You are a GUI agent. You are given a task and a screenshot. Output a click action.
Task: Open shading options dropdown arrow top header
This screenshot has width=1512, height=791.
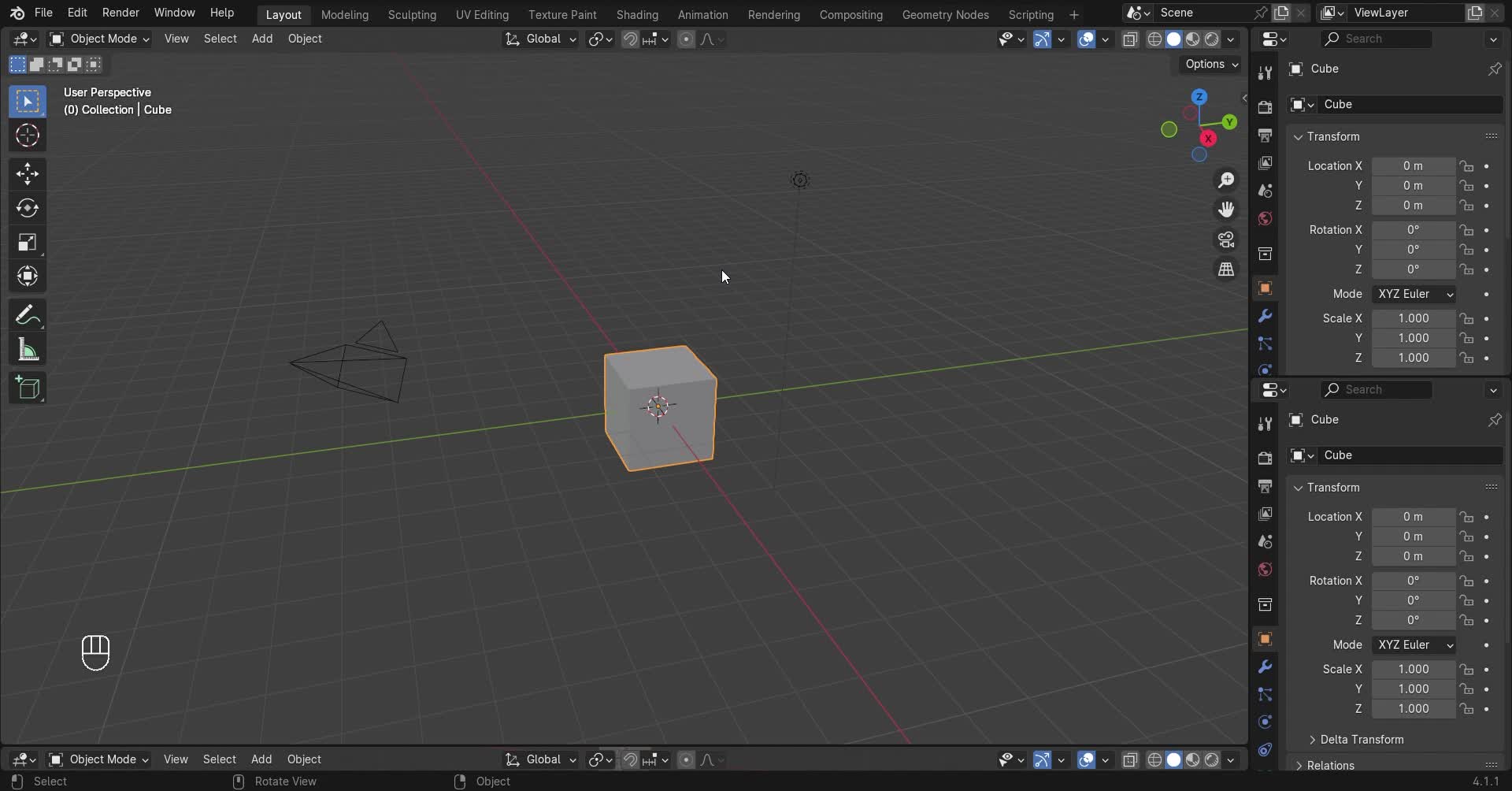click(x=1230, y=39)
